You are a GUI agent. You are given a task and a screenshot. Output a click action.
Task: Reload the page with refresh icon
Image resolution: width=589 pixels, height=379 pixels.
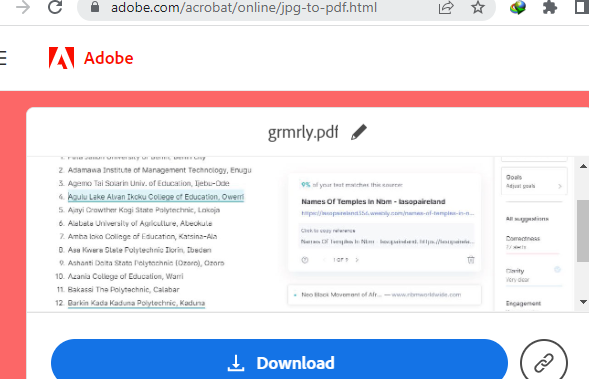55,7
